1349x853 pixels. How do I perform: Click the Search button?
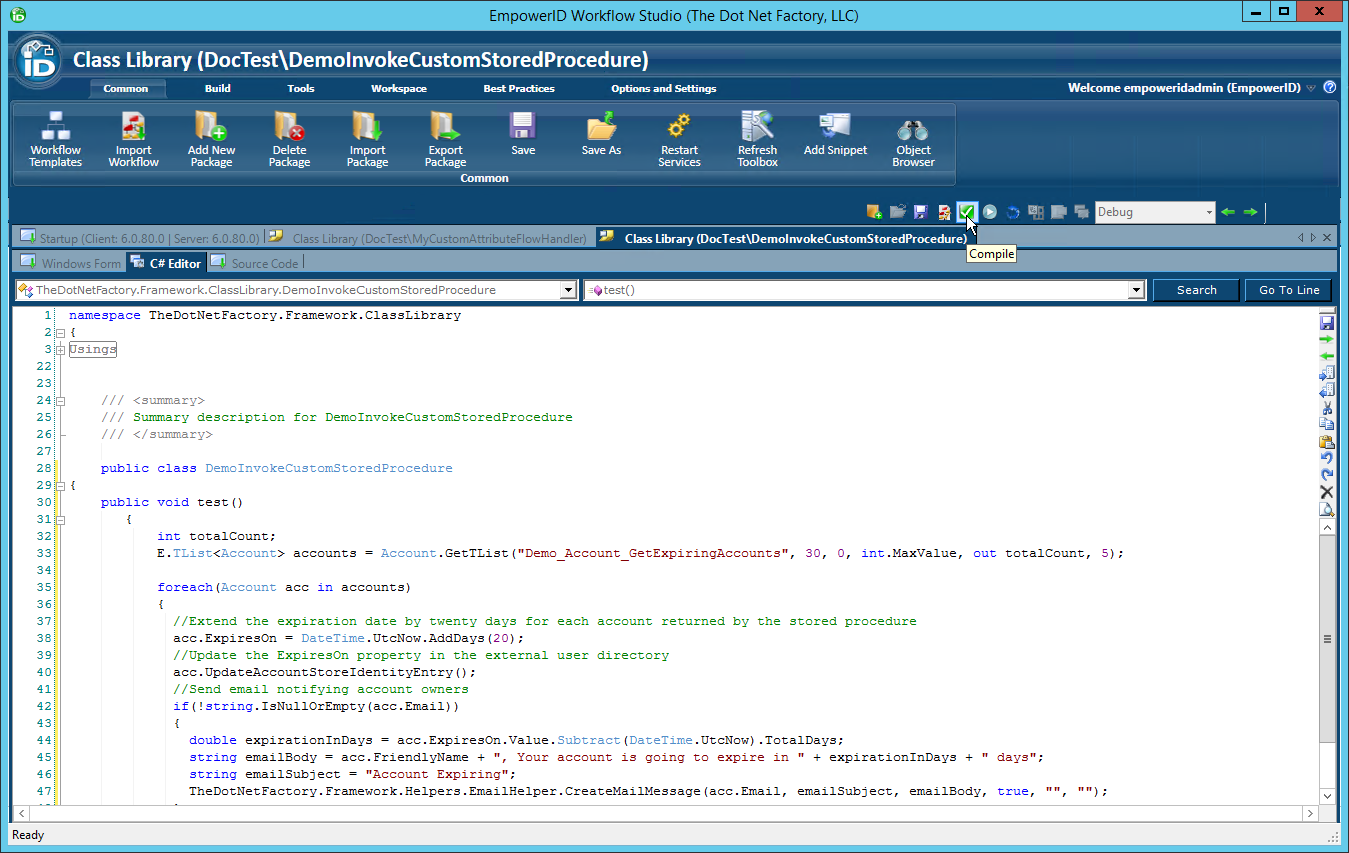coord(1195,289)
